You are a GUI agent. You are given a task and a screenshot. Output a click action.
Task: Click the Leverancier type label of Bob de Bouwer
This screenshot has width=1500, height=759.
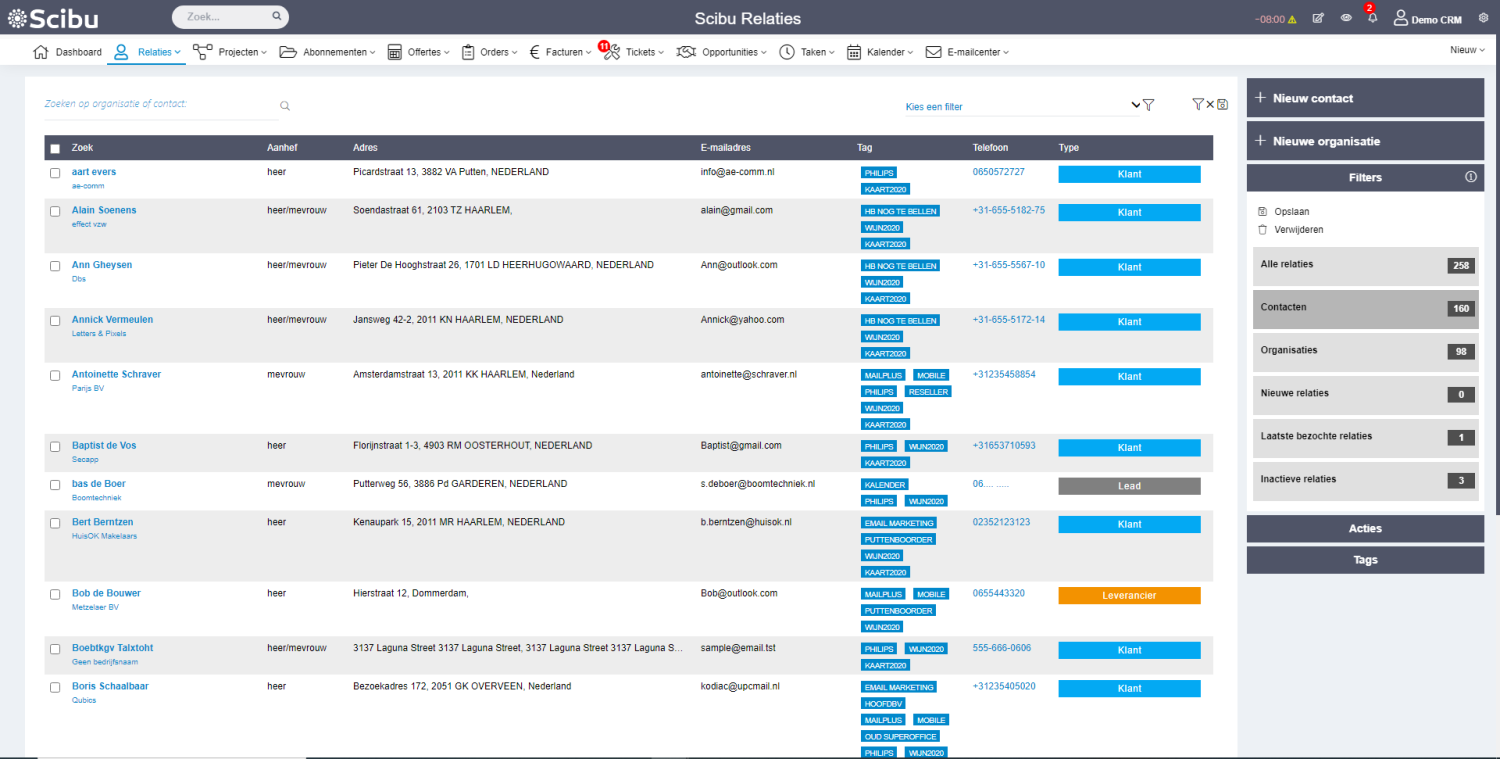tap(1129, 595)
